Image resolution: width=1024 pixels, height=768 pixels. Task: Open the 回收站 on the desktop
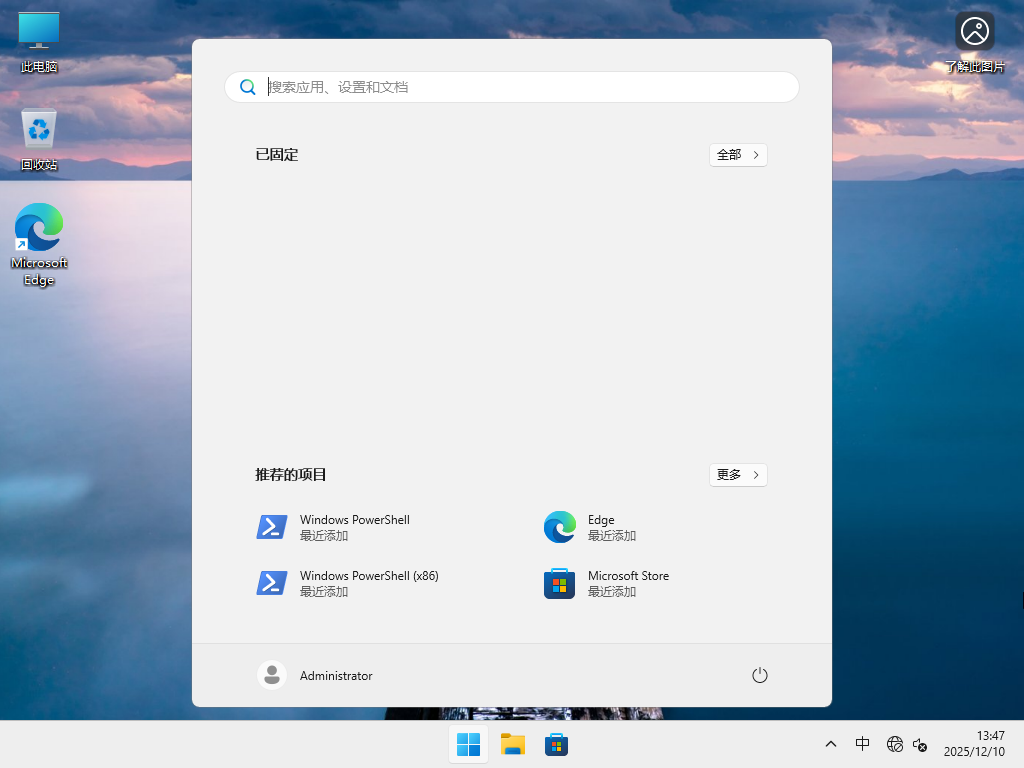(38, 137)
